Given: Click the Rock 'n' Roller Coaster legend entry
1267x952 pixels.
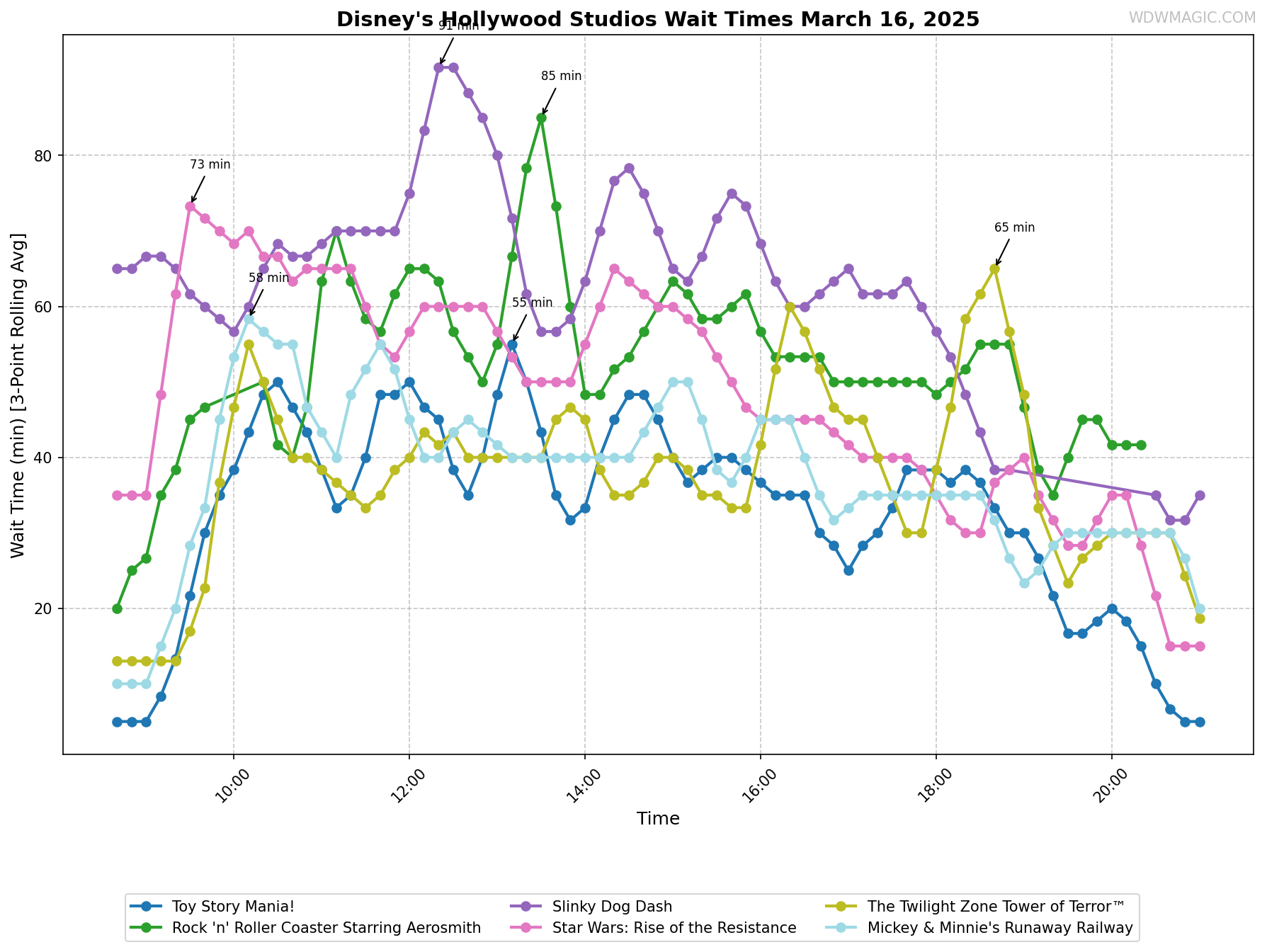Looking at the screenshot, I should click(307, 928).
